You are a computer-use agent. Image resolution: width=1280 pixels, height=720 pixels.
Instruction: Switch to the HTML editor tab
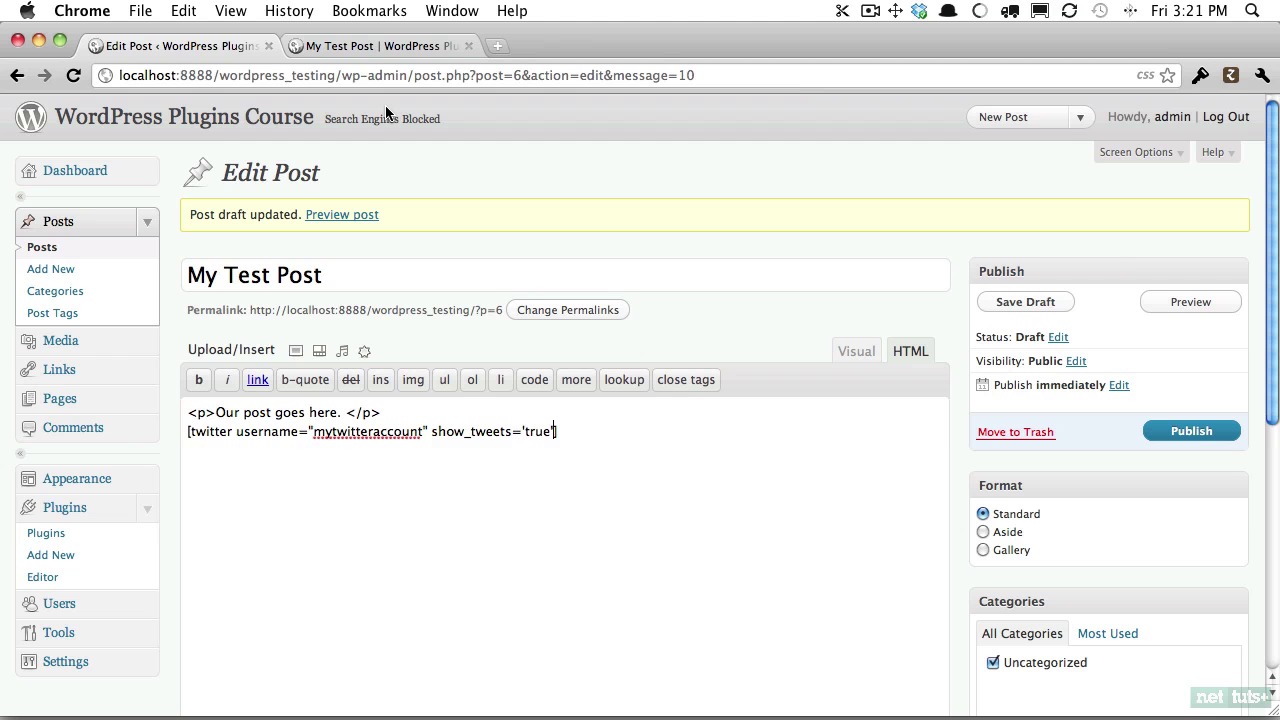point(911,351)
